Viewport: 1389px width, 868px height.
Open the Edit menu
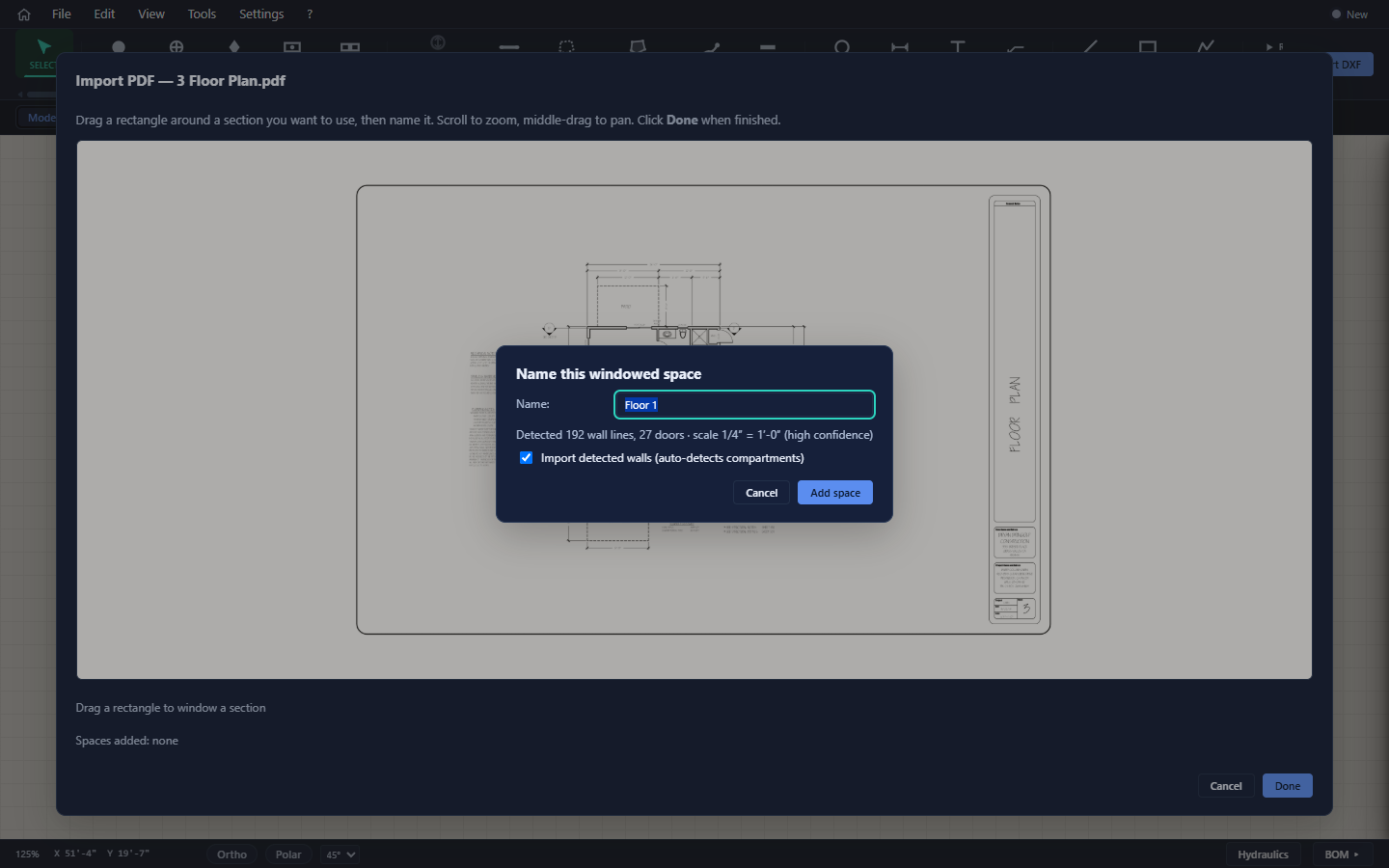pyautogui.click(x=104, y=14)
